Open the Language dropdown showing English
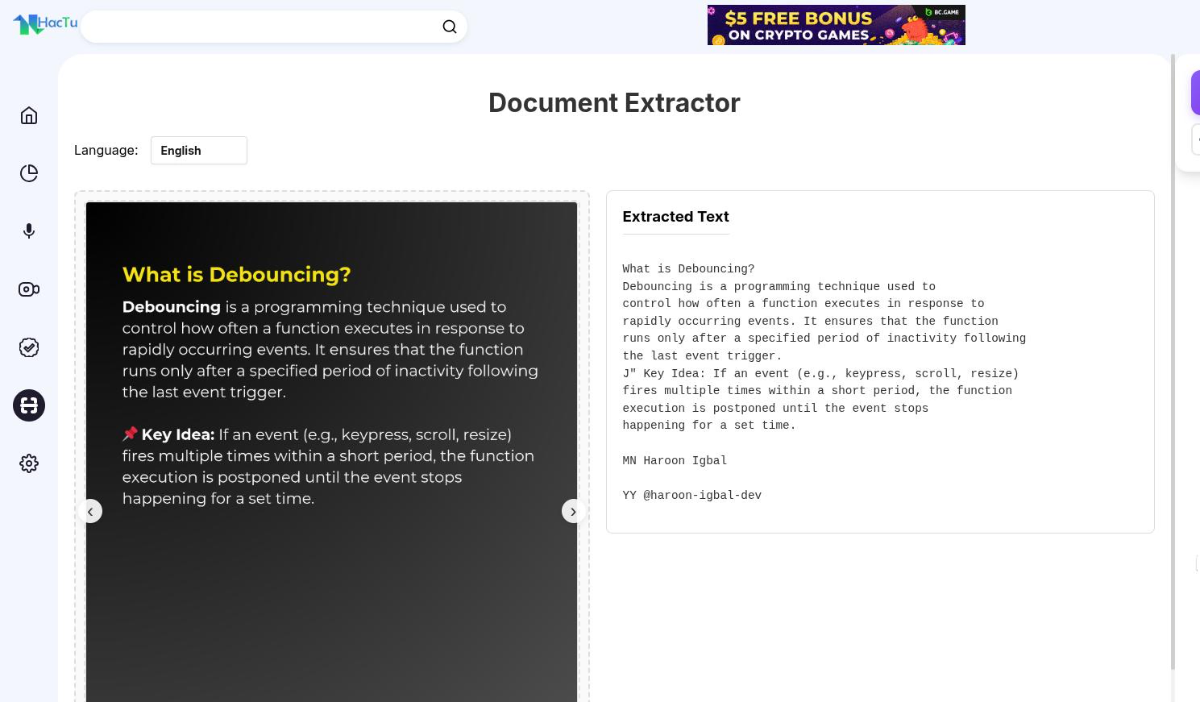 [x=199, y=150]
